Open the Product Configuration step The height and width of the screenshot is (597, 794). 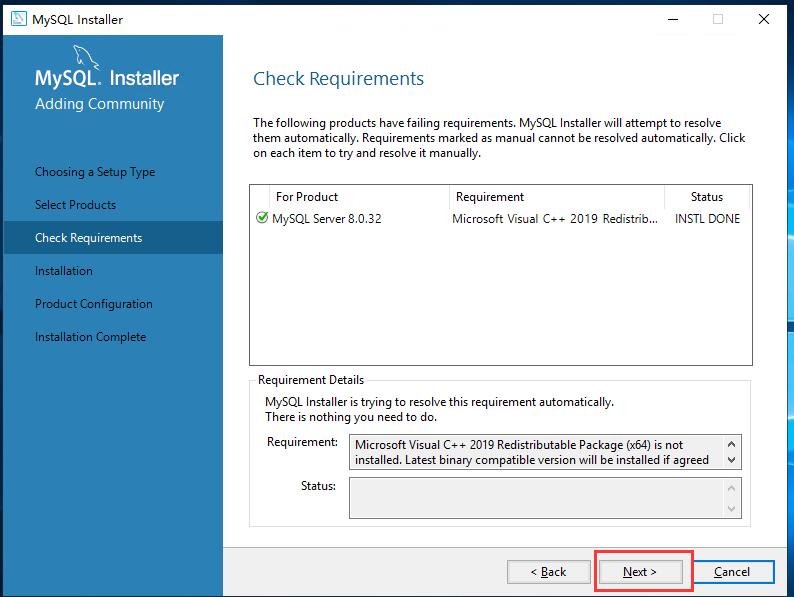click(x=94, y=304)
